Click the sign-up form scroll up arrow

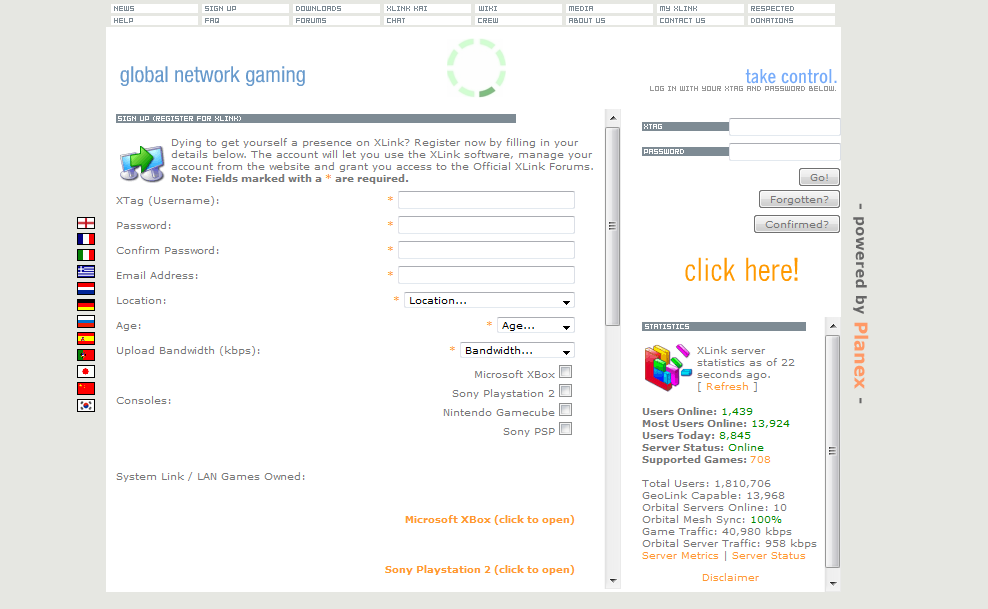(x=612, y=118)
